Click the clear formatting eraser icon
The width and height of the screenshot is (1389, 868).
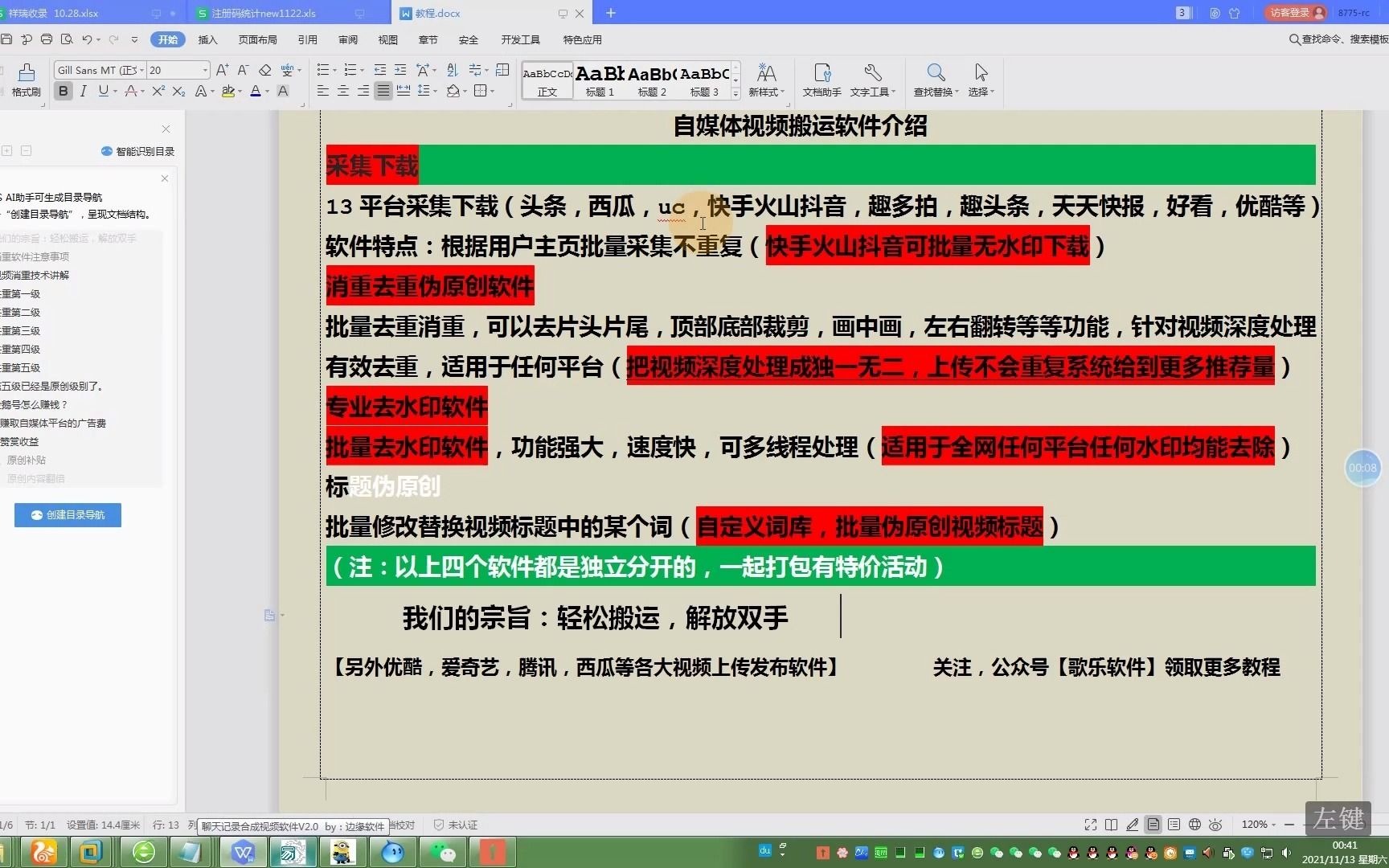pos(264,70)
